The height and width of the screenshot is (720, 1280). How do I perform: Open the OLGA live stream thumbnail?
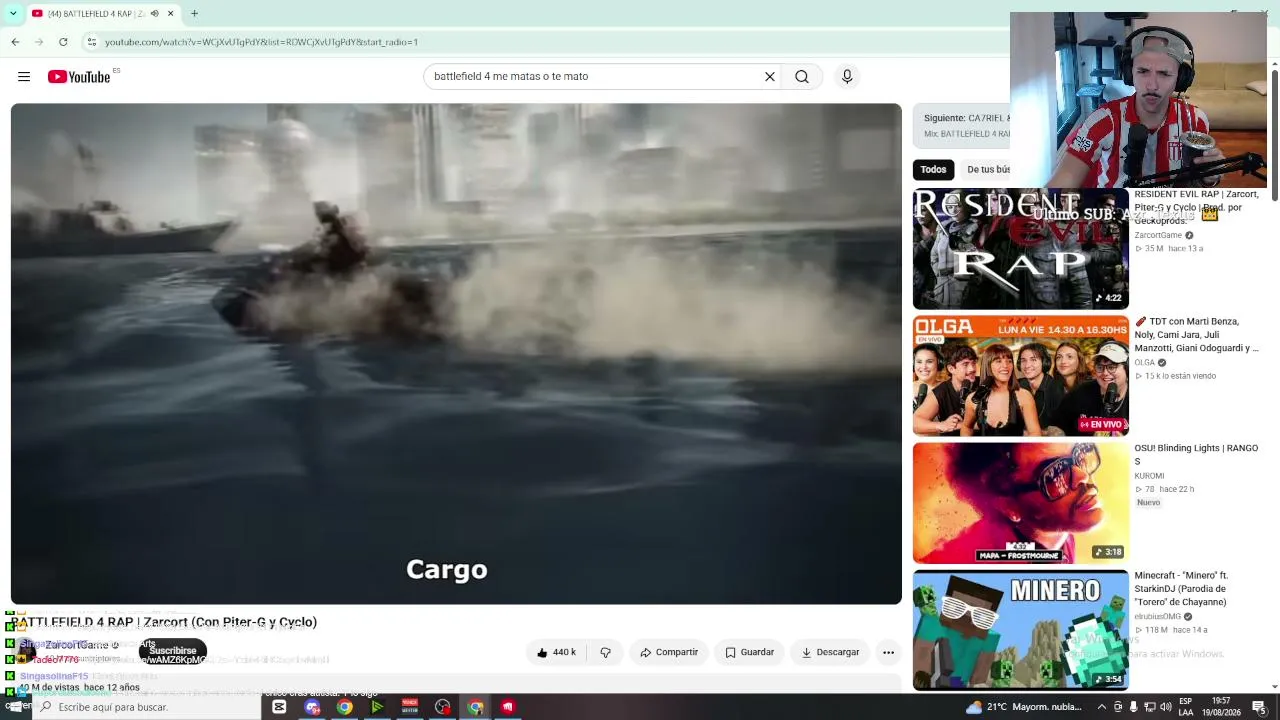pyautogui.click(x=1020, y=376)
